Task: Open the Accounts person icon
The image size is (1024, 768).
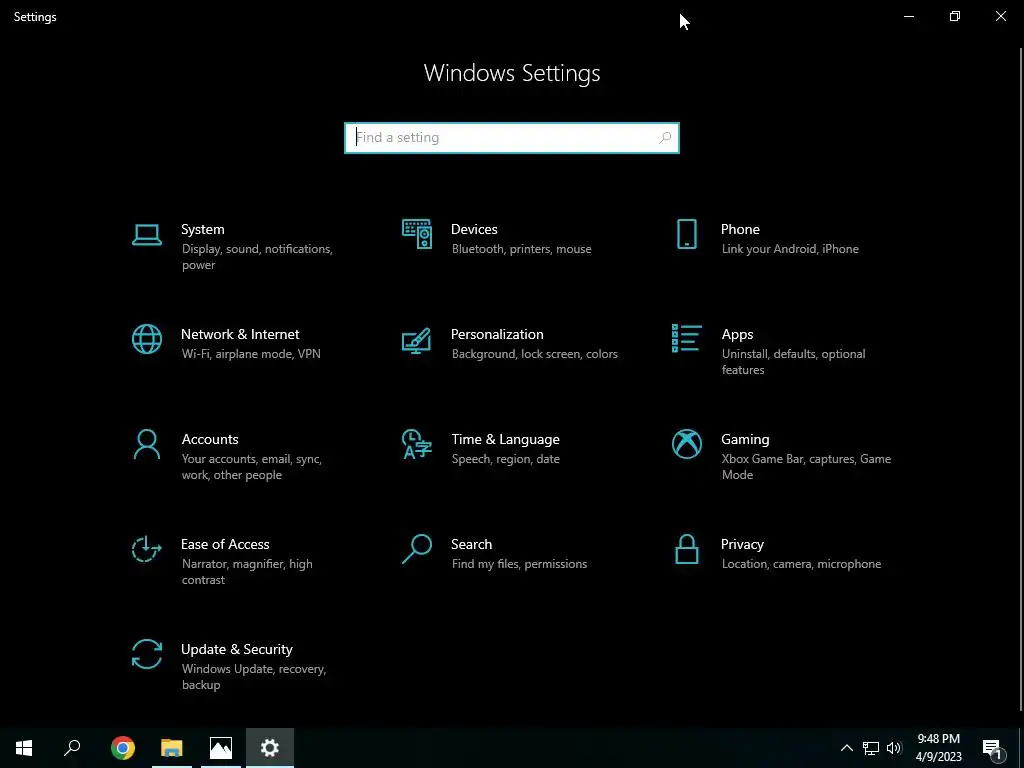Action: 146,445
